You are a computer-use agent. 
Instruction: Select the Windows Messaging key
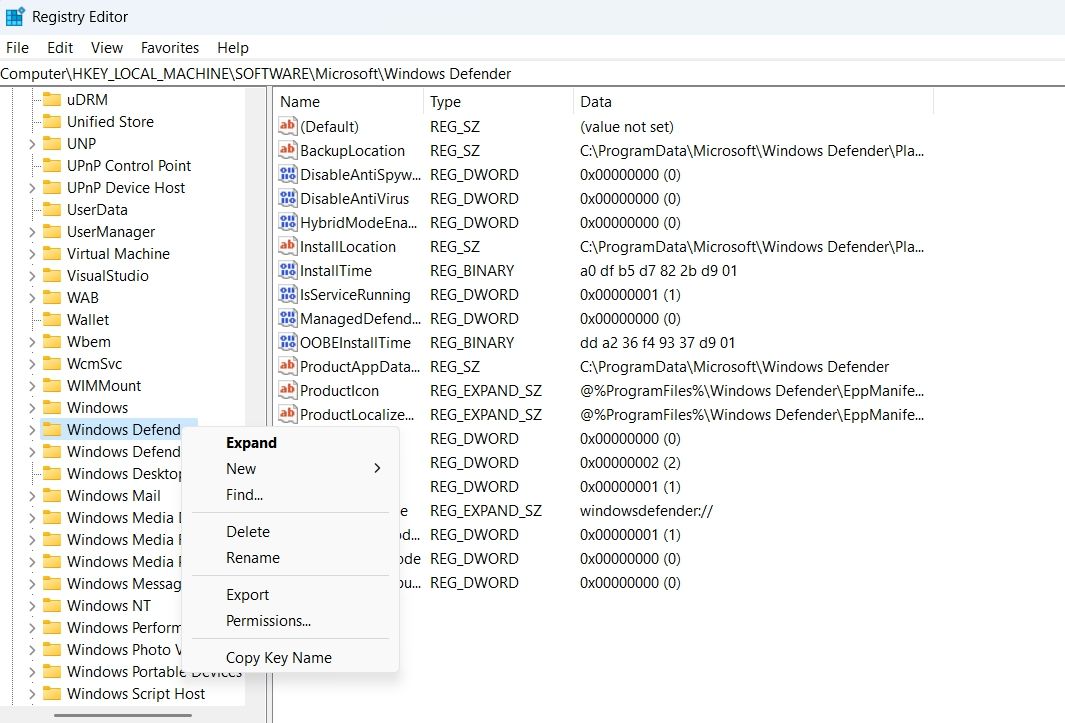click(124, 584)
